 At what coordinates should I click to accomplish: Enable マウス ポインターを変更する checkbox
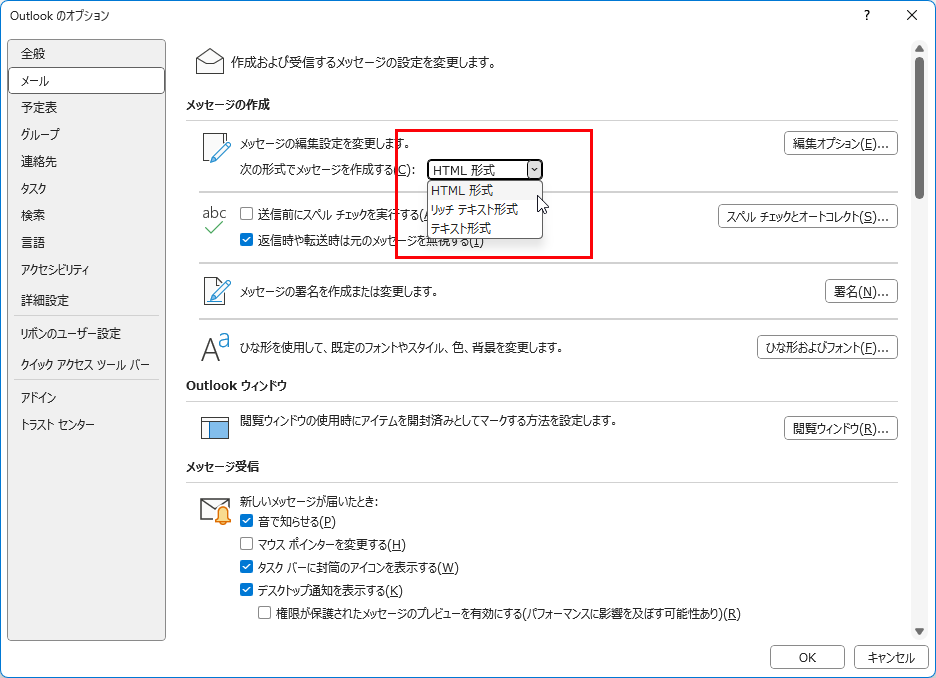click(x=246, y=544)
